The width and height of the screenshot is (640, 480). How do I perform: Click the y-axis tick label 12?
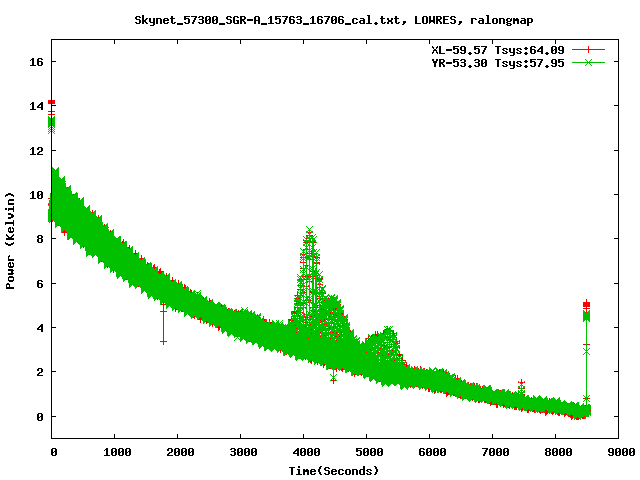(x=36, y=151)
